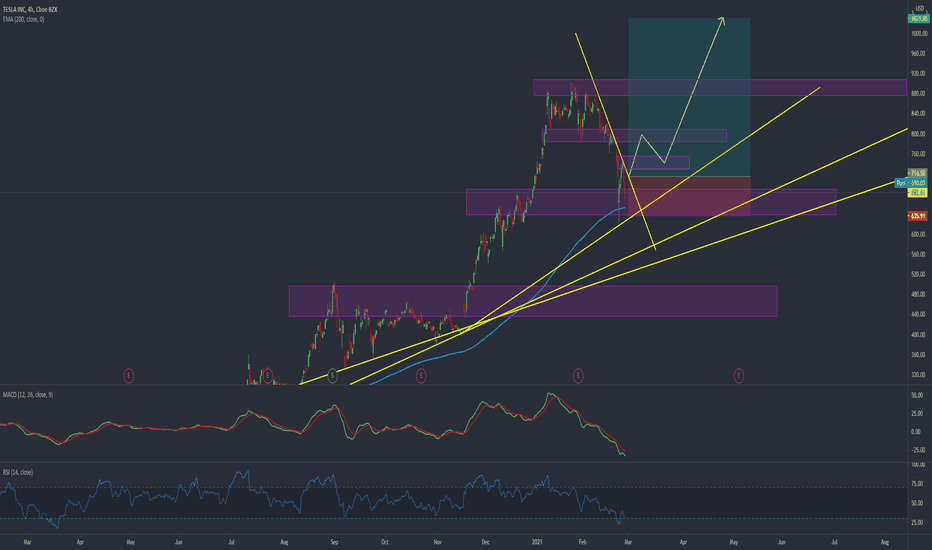
Task: Click the 400.00 price axis label
Action: (x=919, y=335)
